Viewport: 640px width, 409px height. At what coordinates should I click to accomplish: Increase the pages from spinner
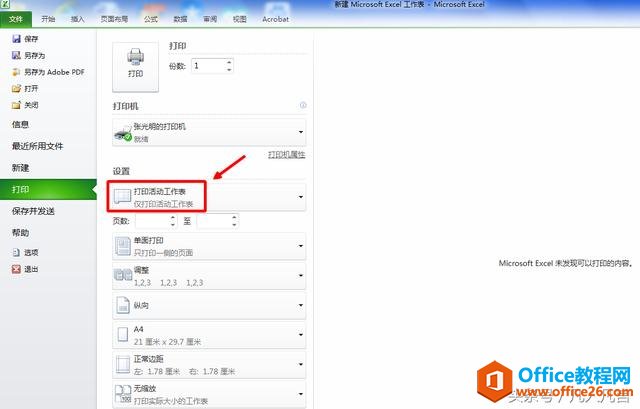(x=173, y=218)
